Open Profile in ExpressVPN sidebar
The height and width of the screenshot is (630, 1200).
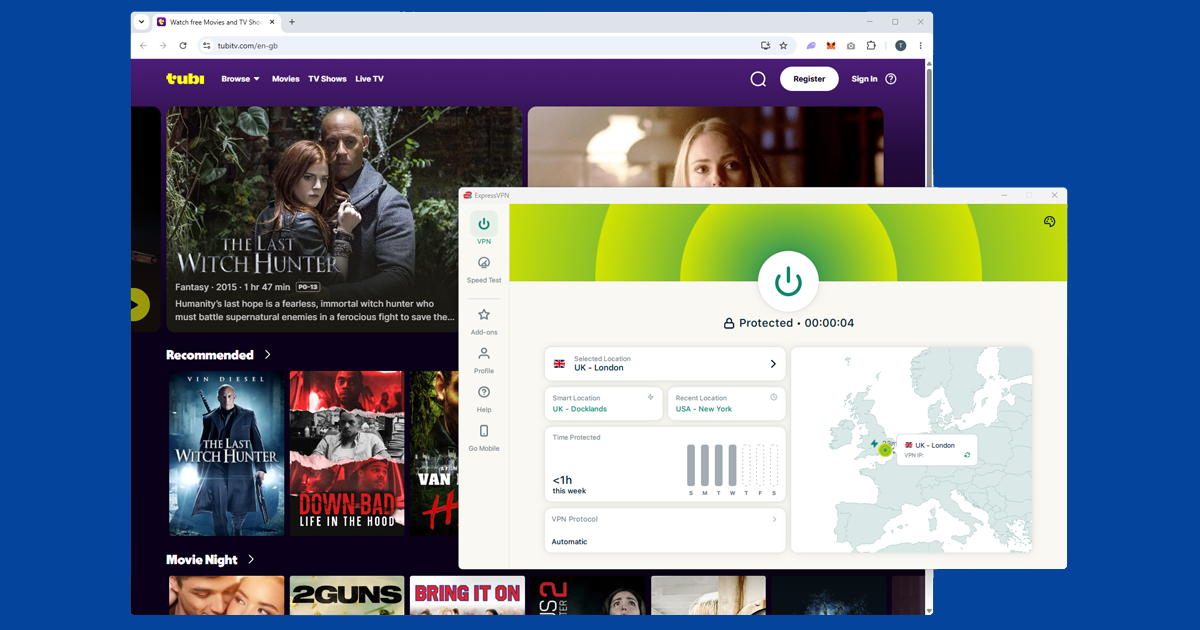click(x=484, y=360)
